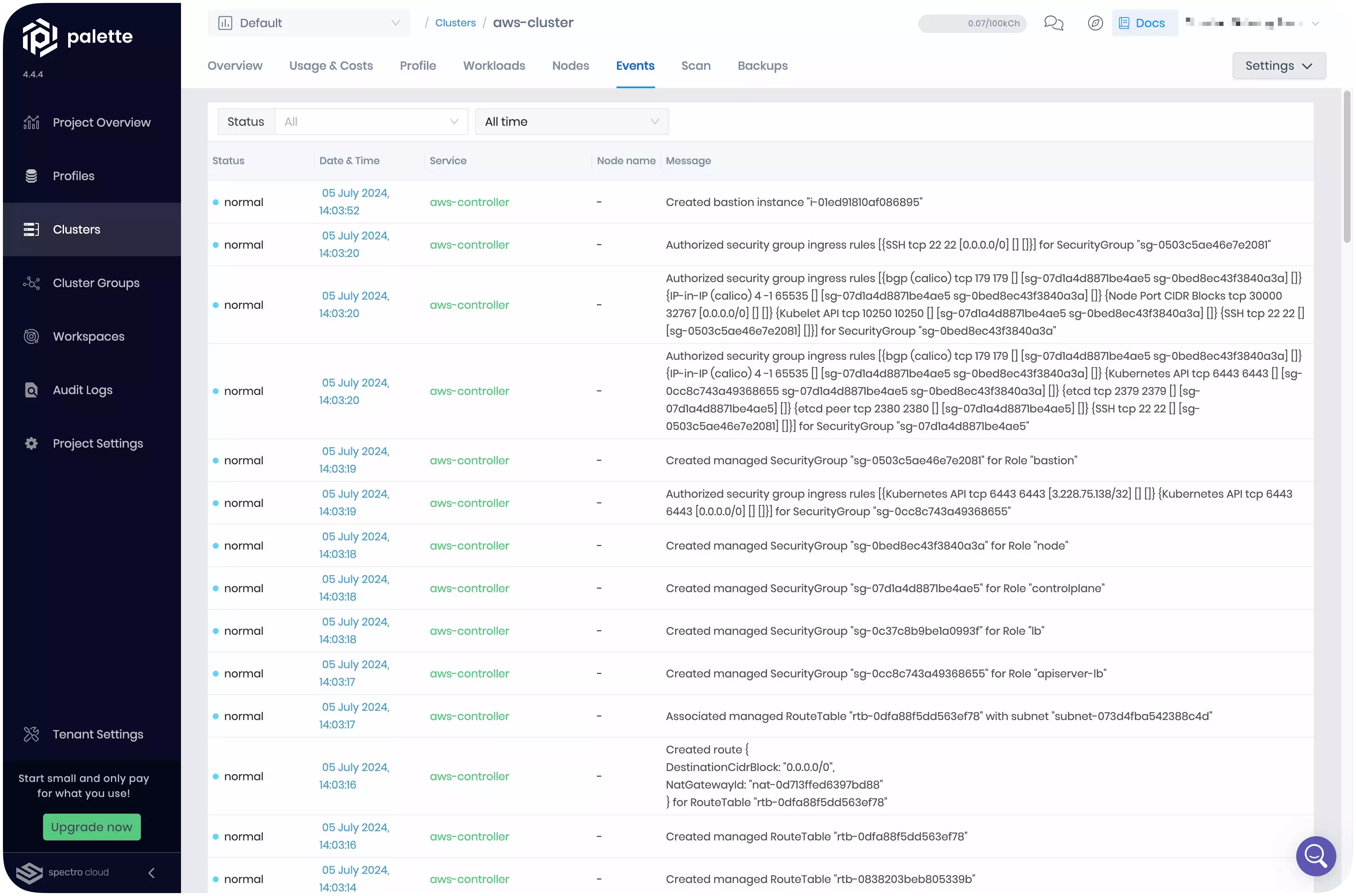Viewport: 1356px width, 896px height.
Task: Open Profiles via its stack icon
Action: [31, 176]
